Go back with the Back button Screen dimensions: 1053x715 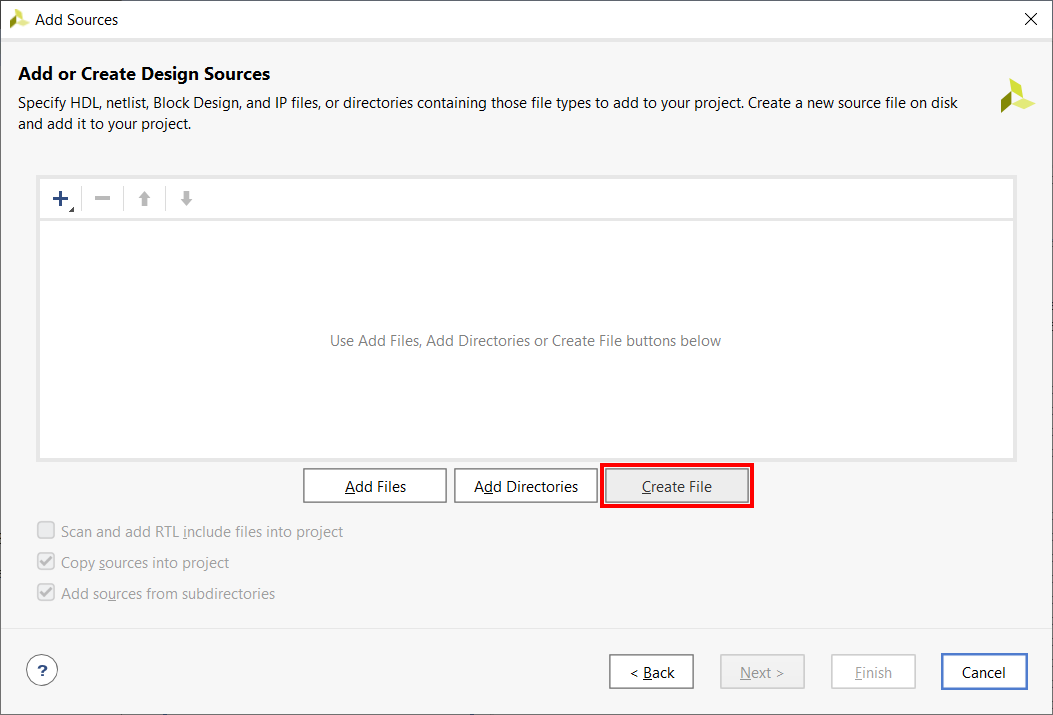pos(651,672)
